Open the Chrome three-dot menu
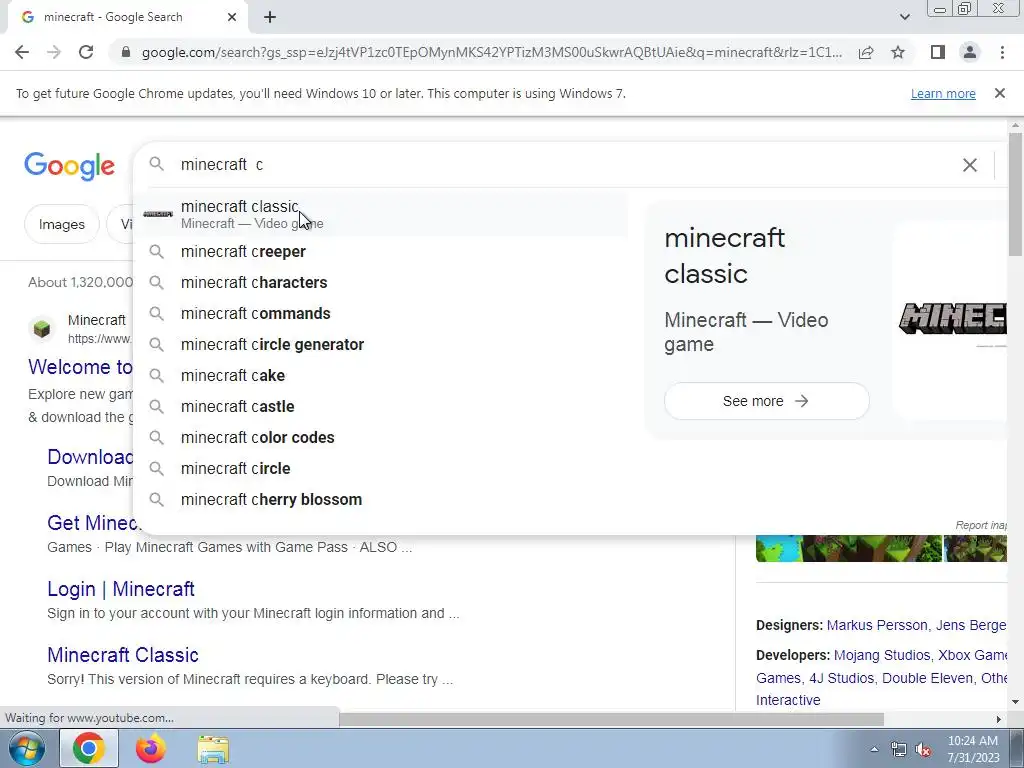 pos(1002,52)
